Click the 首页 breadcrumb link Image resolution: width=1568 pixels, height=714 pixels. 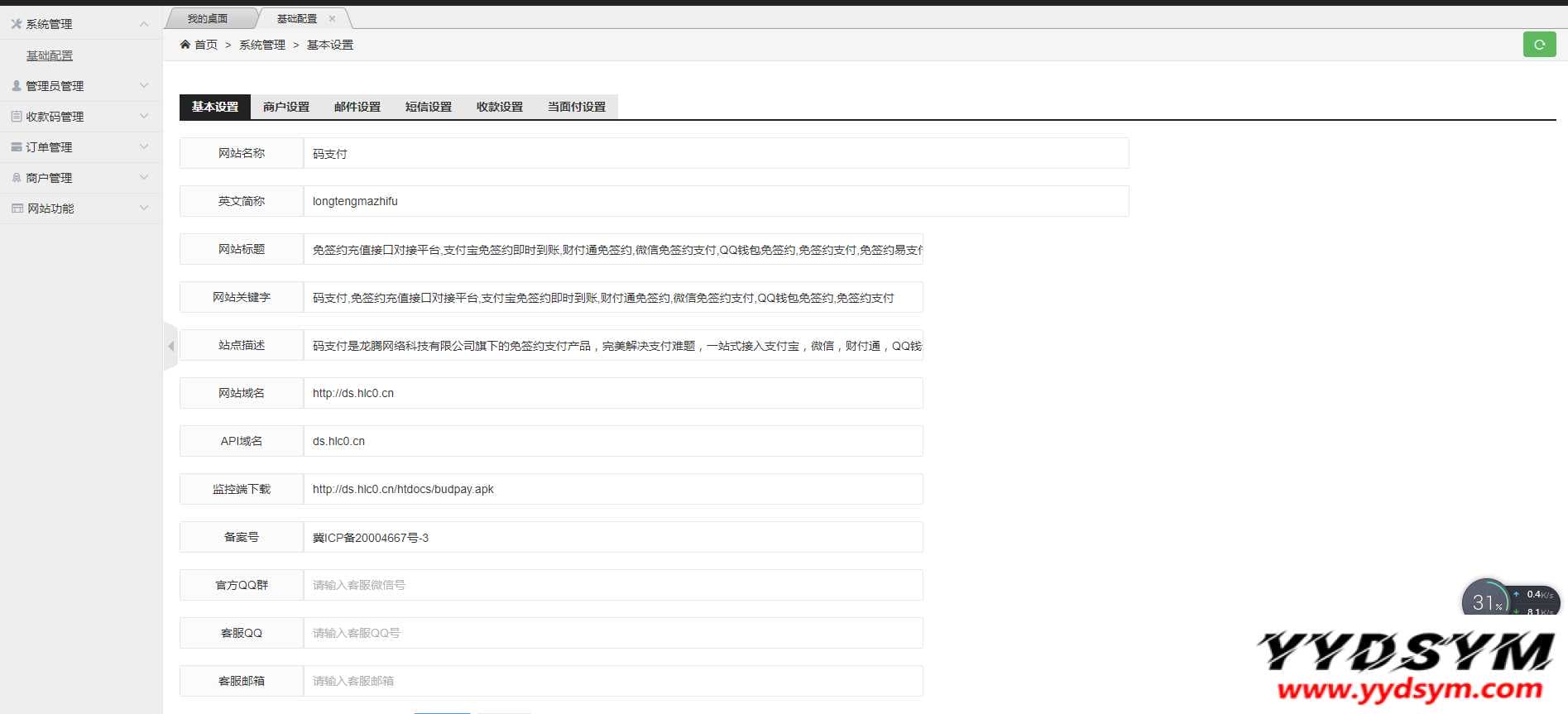tap(206, 45)
